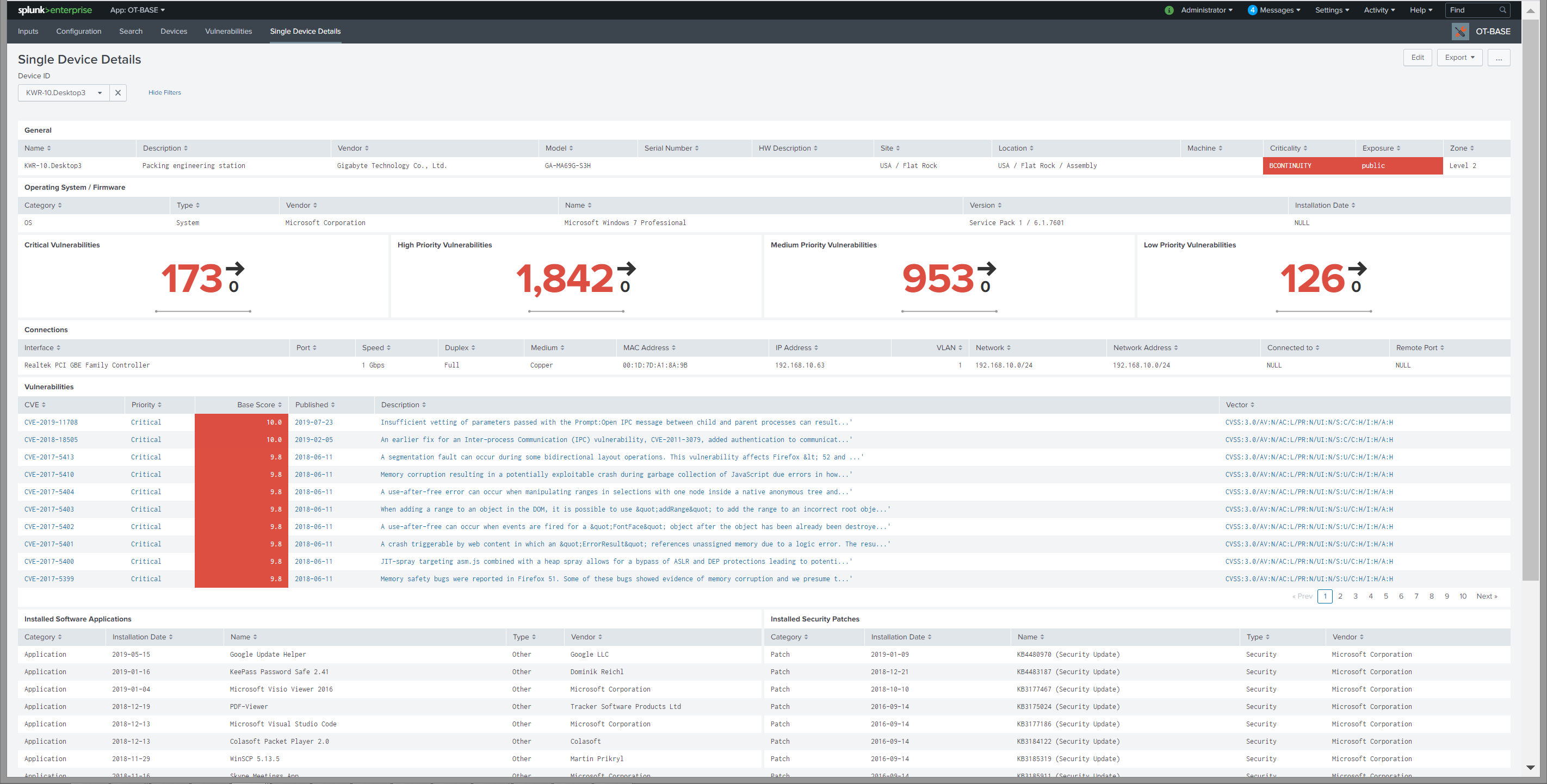Click the red public exposure cell
This screenshot has height=784, width=1547.
point(1399,166)
